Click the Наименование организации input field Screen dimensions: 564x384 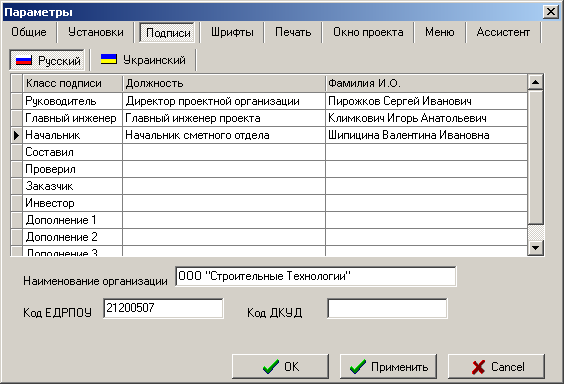(x=316, y=276)
